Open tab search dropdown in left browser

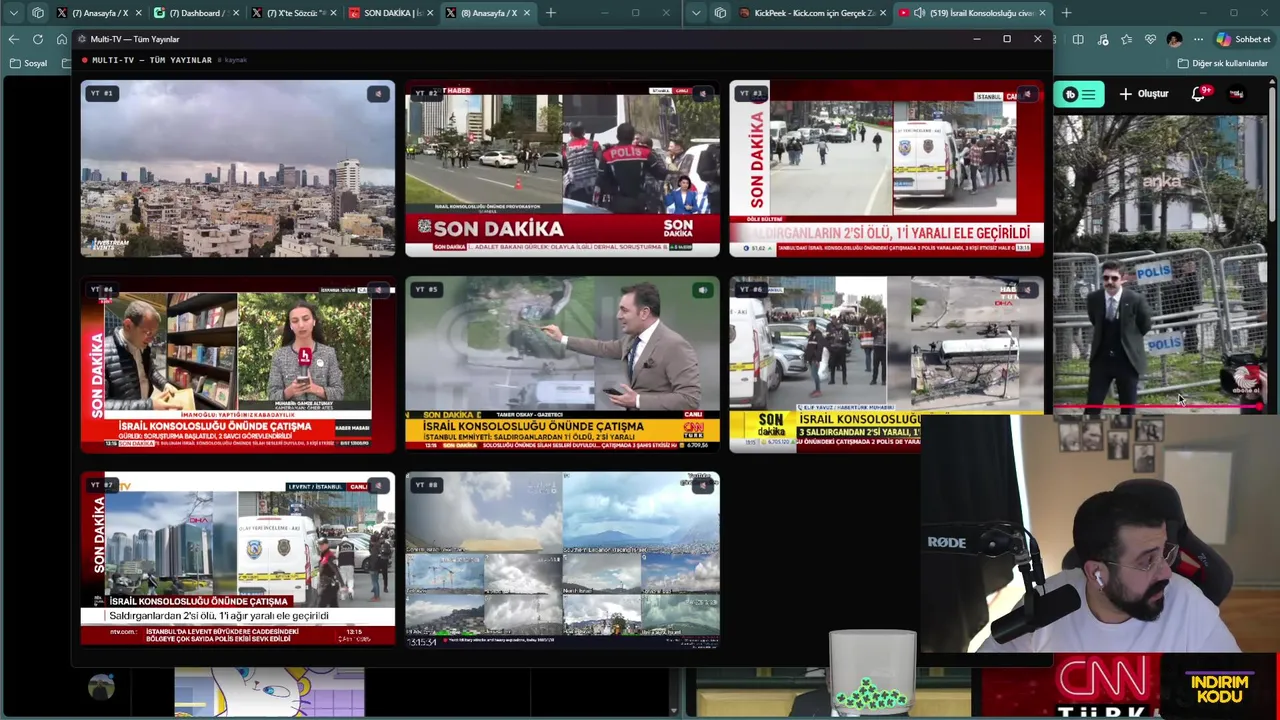(13, 13)
